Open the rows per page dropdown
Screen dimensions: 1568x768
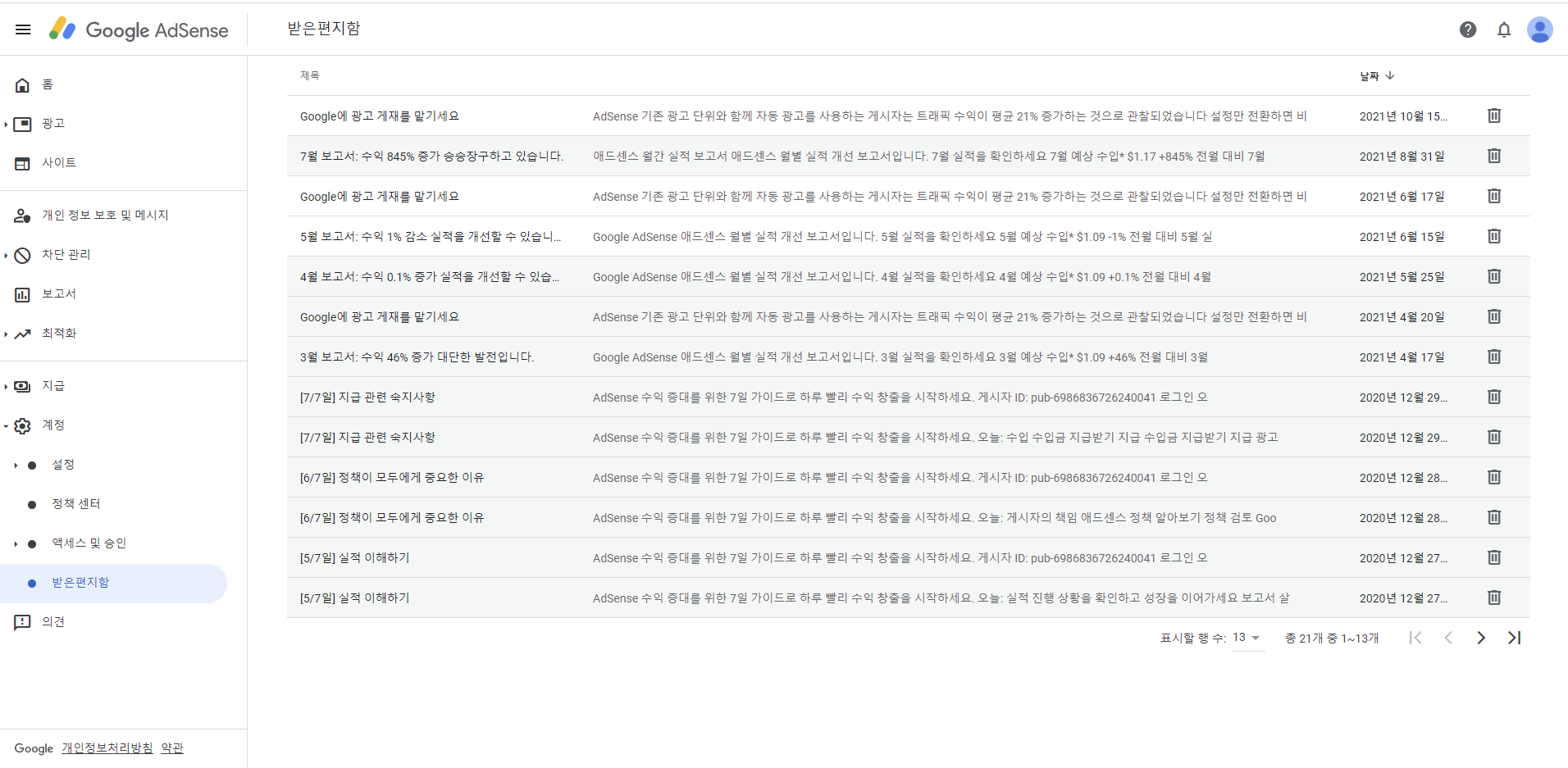tap(1247, 638)
